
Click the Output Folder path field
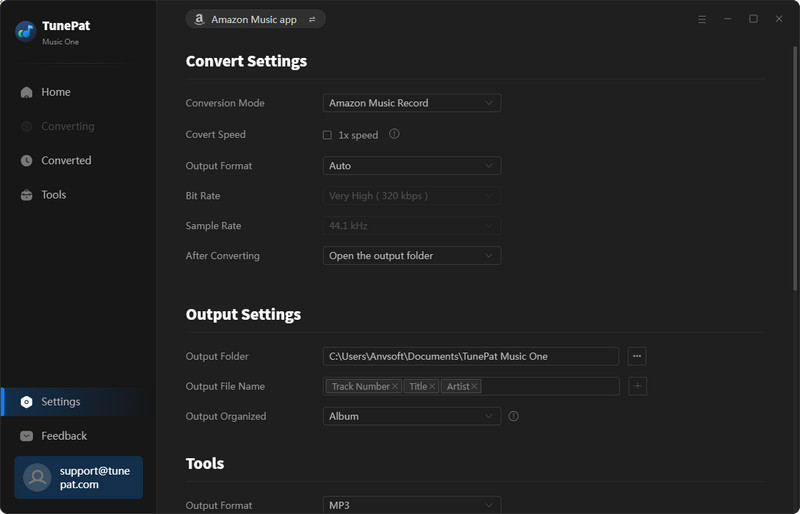tap(471, 356)
